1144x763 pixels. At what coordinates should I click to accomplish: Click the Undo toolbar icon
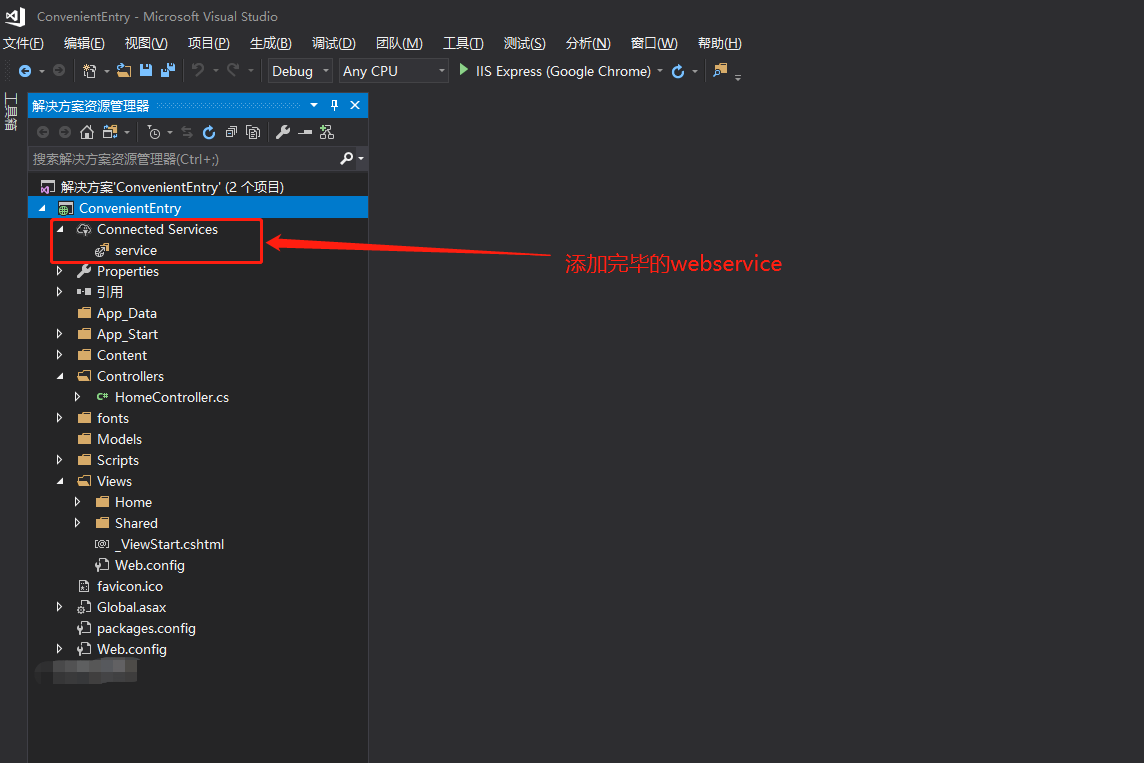tap(198, 71)
